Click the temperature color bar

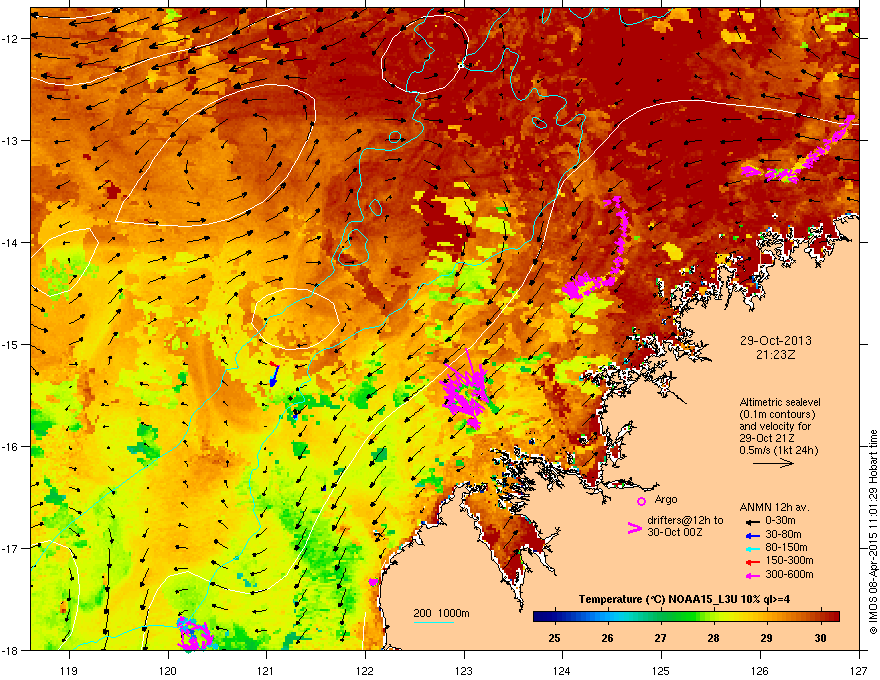coord(686,617)
